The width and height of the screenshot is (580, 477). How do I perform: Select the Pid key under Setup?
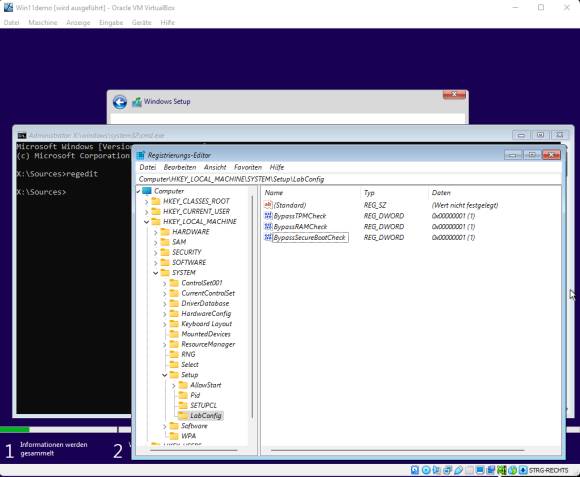pos(195,395)
